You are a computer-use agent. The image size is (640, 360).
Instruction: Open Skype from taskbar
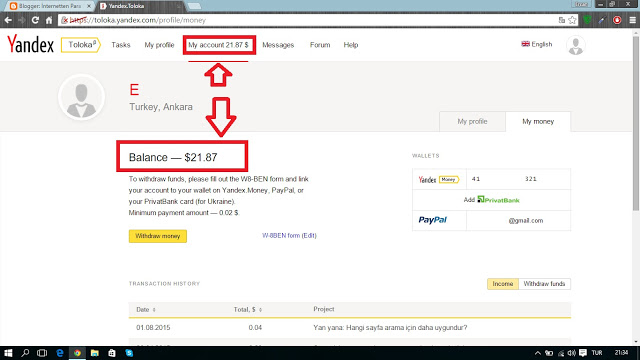(129, 353)
